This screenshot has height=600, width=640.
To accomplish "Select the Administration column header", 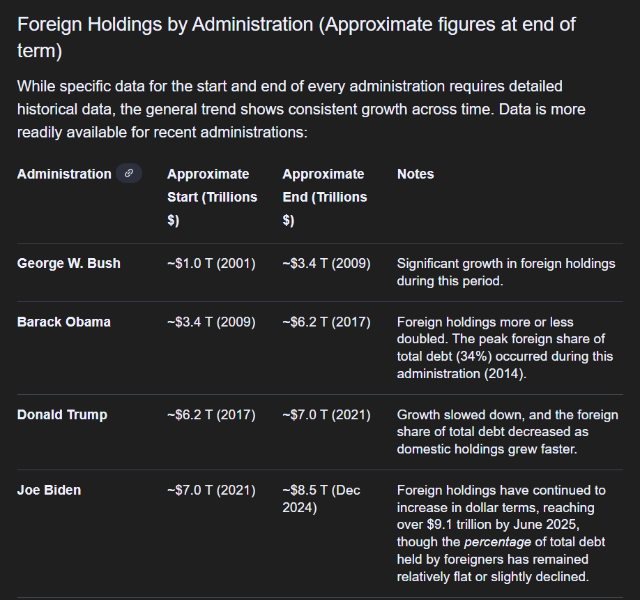I will tap(64, 174).
